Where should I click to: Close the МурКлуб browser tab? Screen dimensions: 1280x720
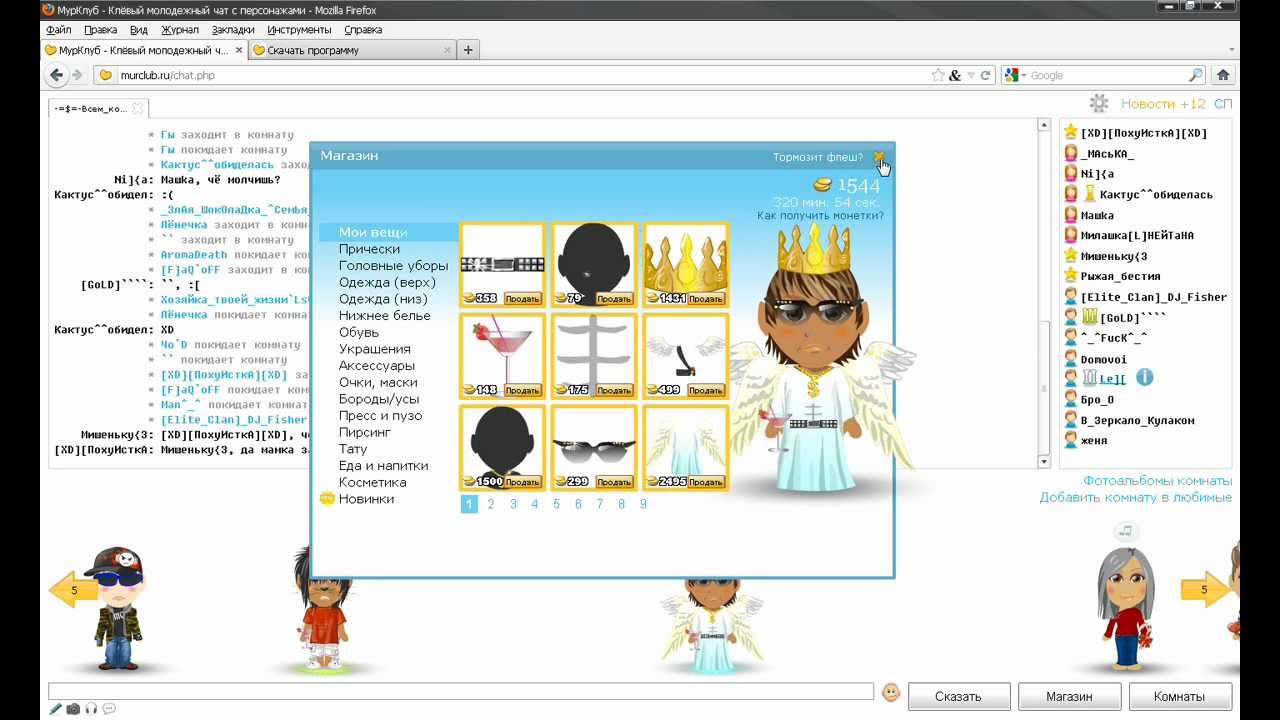(x=239, y=50)
